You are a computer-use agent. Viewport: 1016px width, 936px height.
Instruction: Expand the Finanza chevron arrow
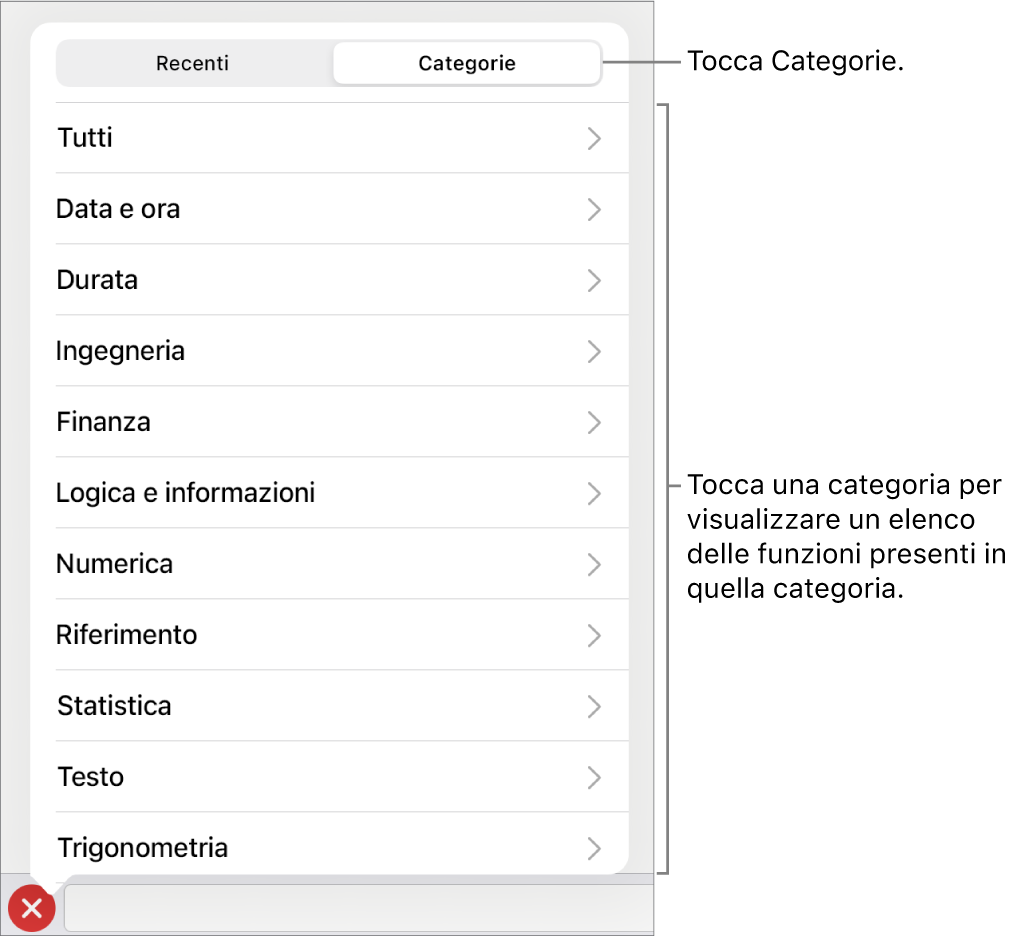(x=594, y=422)
